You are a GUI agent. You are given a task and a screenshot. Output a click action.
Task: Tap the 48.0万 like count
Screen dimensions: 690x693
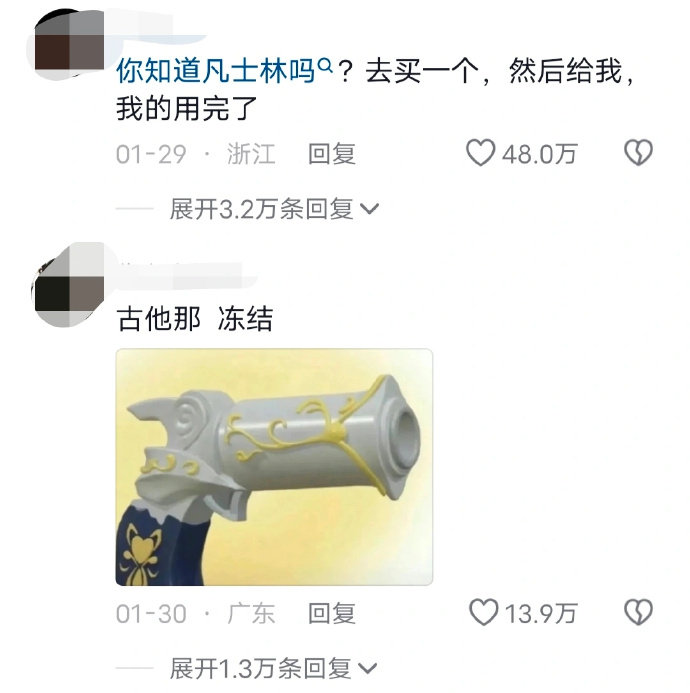[539, 154]
